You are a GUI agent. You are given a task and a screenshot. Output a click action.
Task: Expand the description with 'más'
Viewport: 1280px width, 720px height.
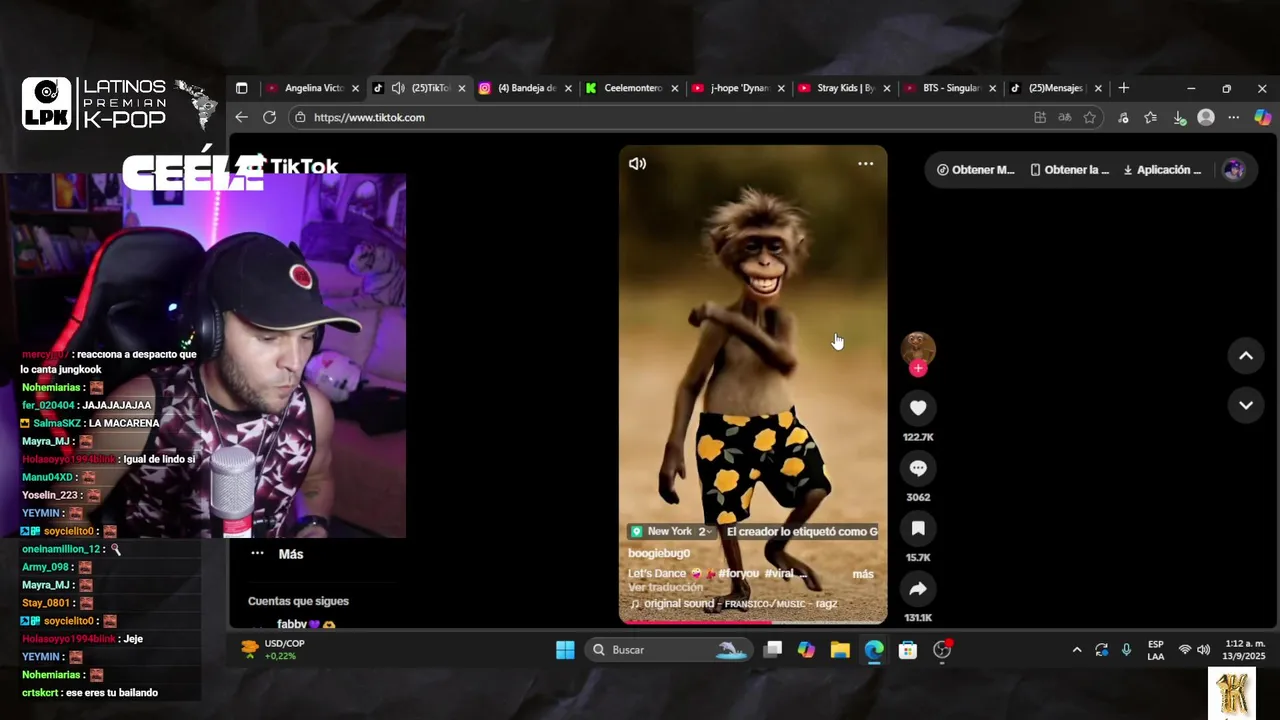point(862,574)
